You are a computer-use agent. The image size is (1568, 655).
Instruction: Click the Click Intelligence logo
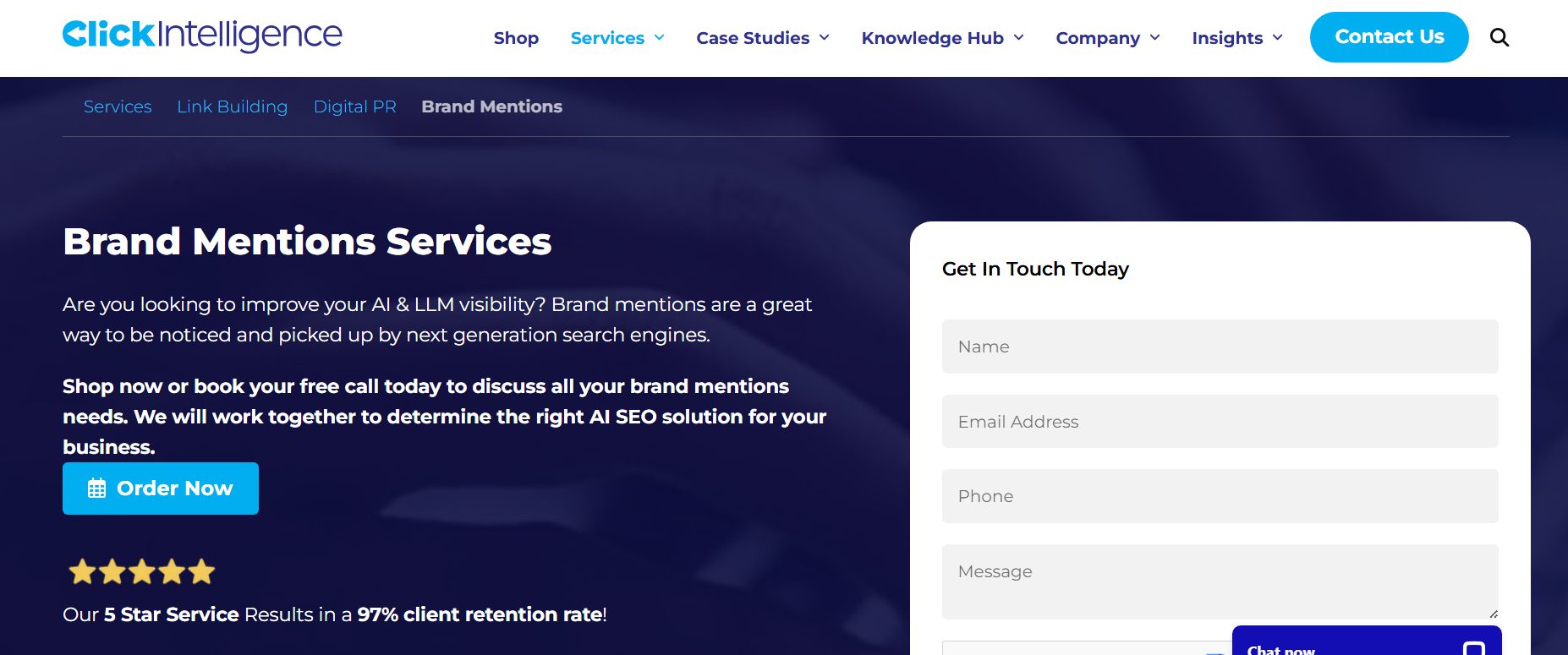pyautogui.click(x=201, y=35)
